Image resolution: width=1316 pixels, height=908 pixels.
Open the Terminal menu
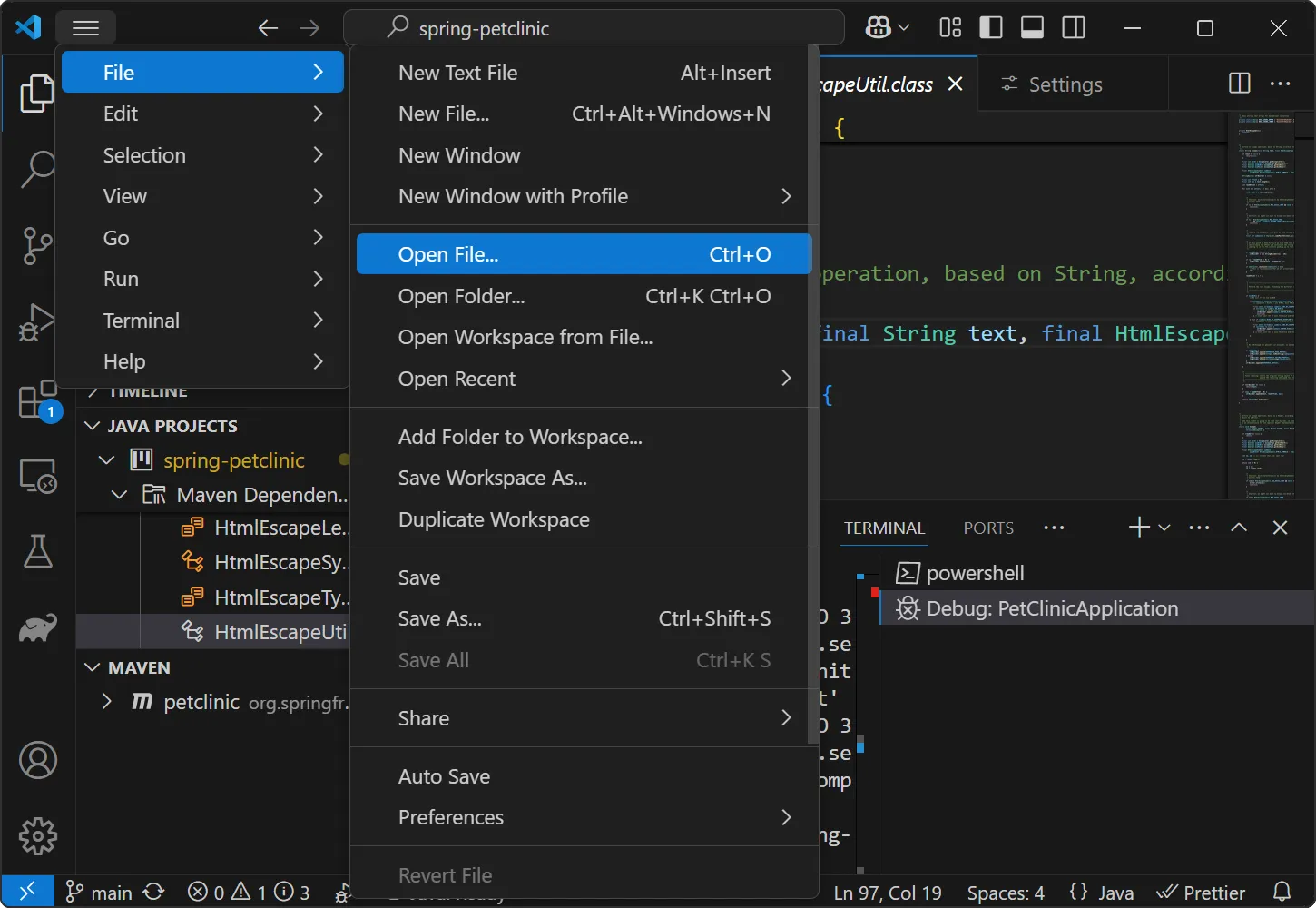(203, 321)
